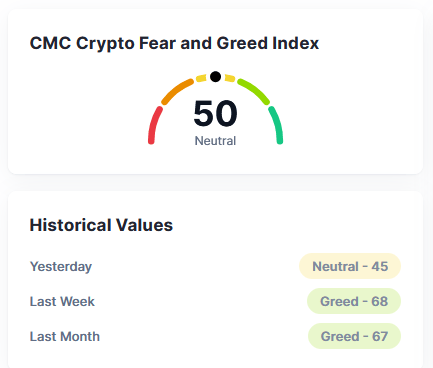
Task: Click the CMC Crypto Fear and Greed Index title
Action: point(174,43)
